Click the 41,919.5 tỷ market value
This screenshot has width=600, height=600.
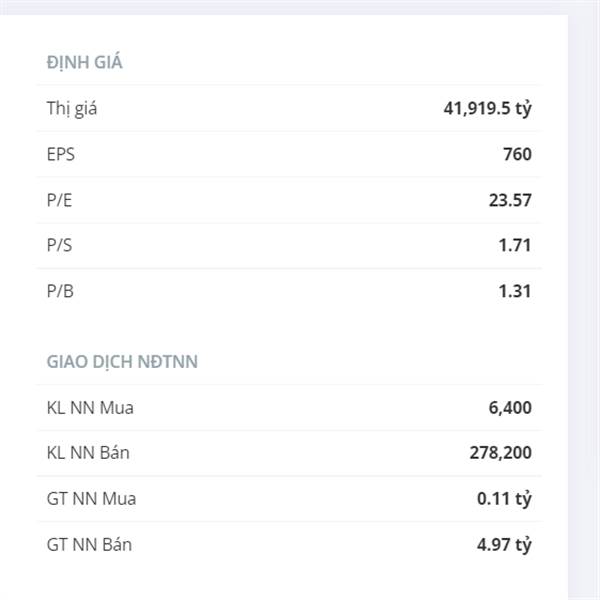click(x=488, y=108)
